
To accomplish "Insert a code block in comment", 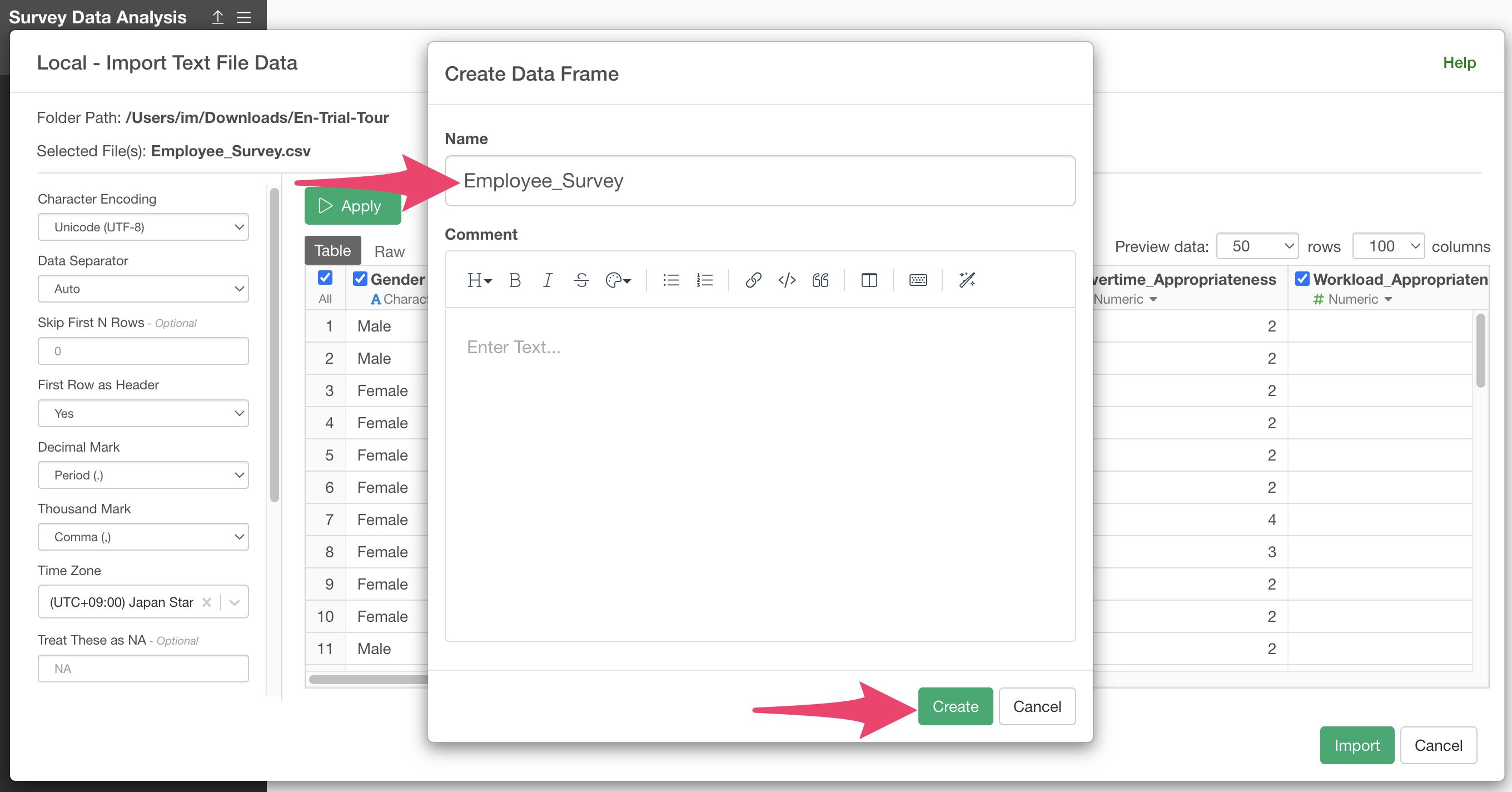I will click(x=787, y=281).
